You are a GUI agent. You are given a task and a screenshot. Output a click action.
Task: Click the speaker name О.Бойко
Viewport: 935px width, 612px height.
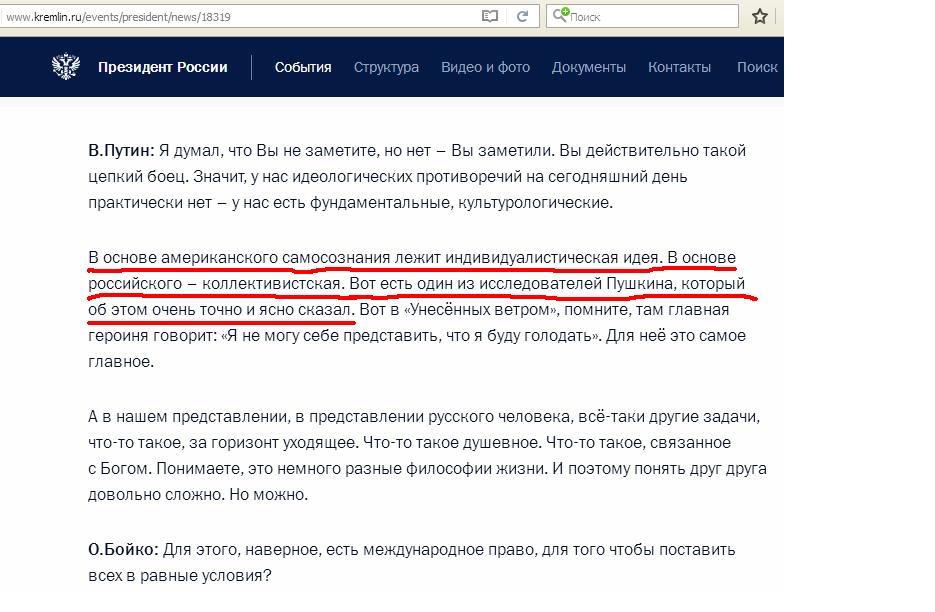pyautogui.click(x=122, y=550)
